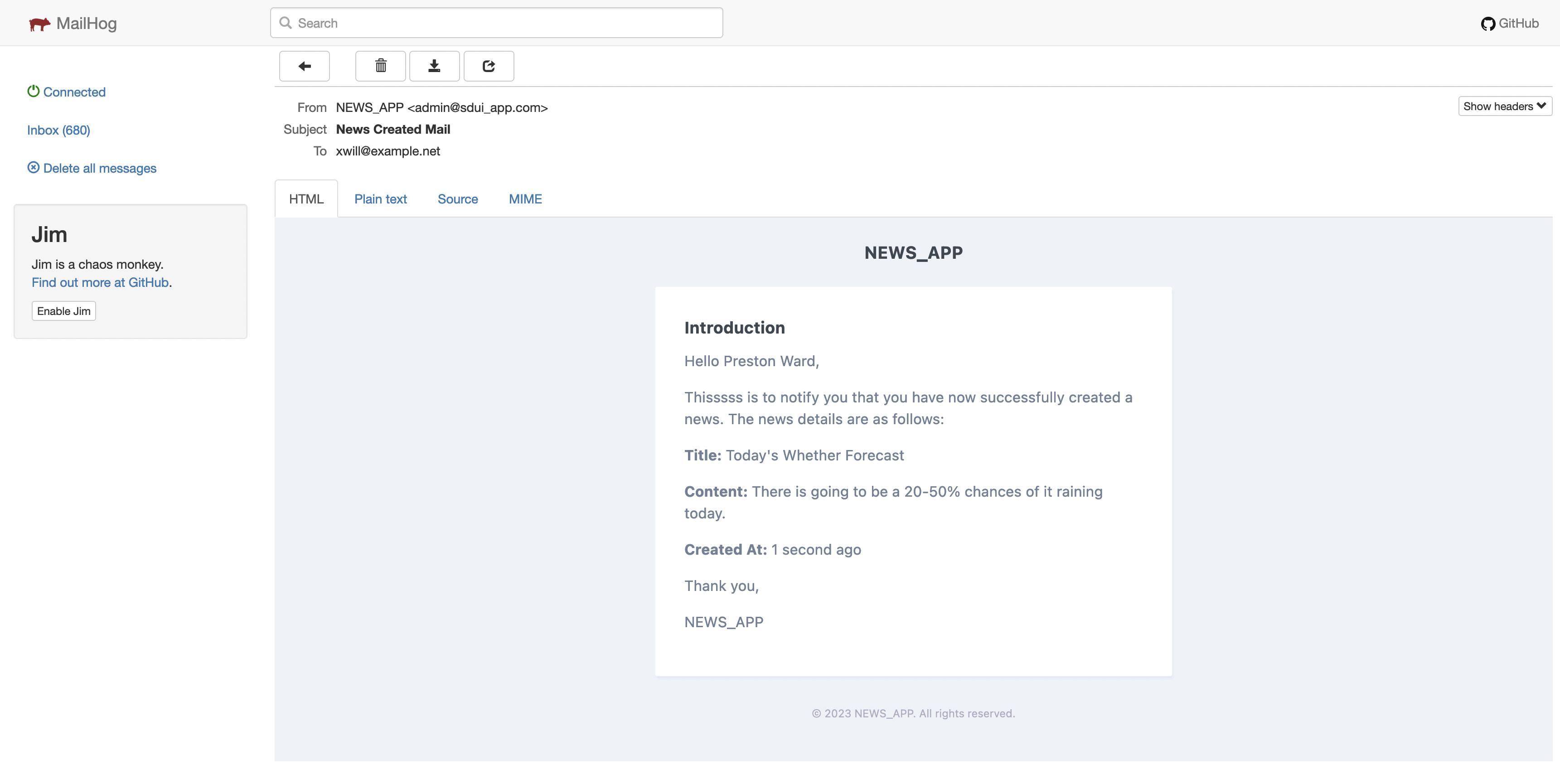Go back using the back arrow button
The image size is (1560, 784).
(304, 66)
